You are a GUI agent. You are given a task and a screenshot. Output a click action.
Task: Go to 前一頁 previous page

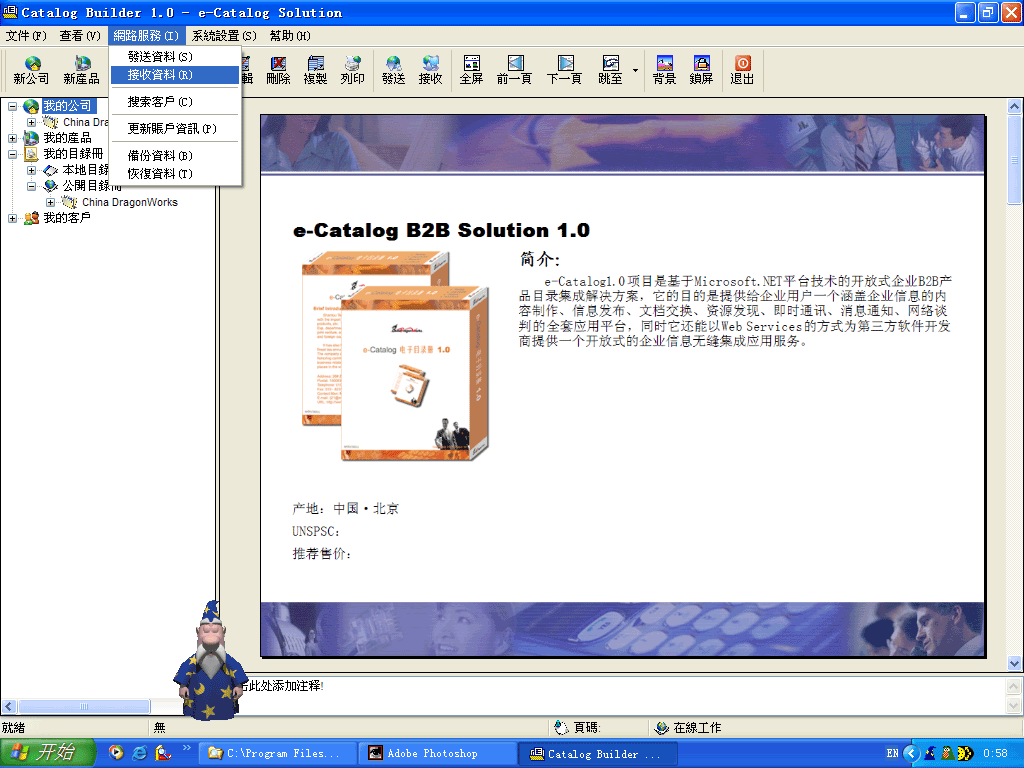[x=515, y=70]
